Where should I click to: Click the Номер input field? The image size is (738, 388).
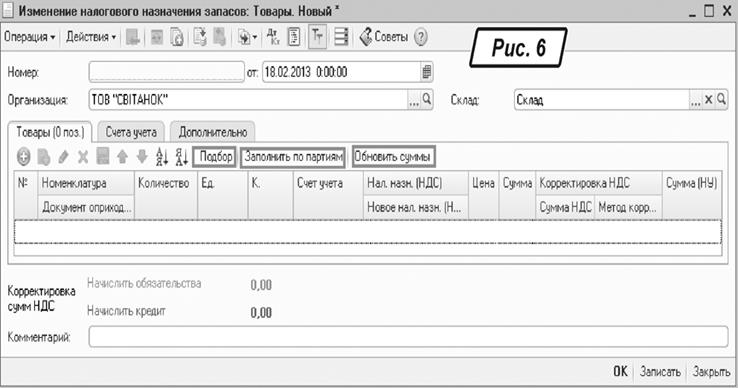tap(167, 72)
